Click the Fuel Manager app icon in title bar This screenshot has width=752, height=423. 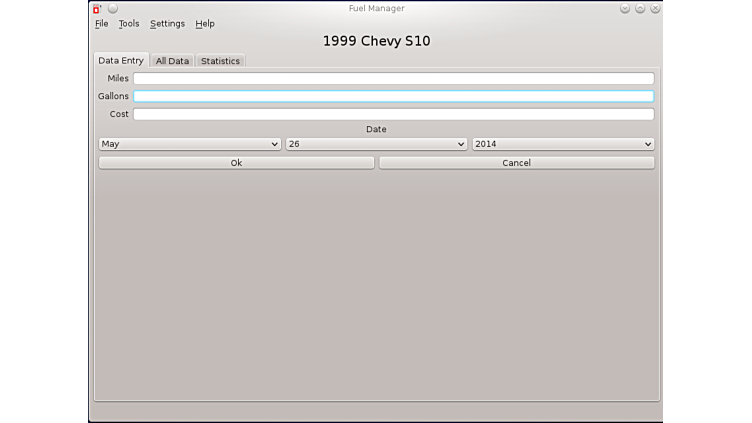(x=97, y=9)
